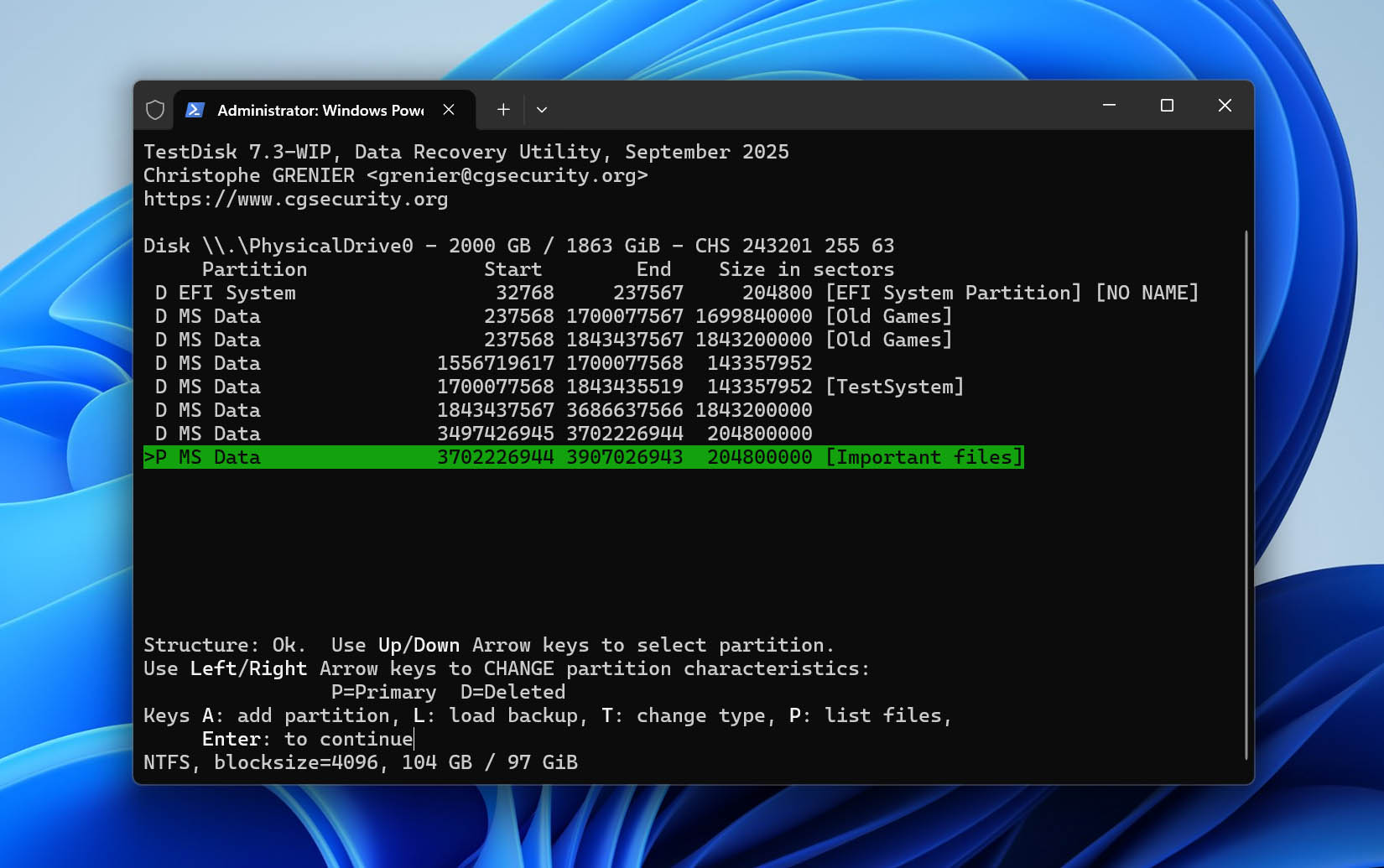Maximize the terminal window
1384x868 pixels.
tap(1167, 106)
